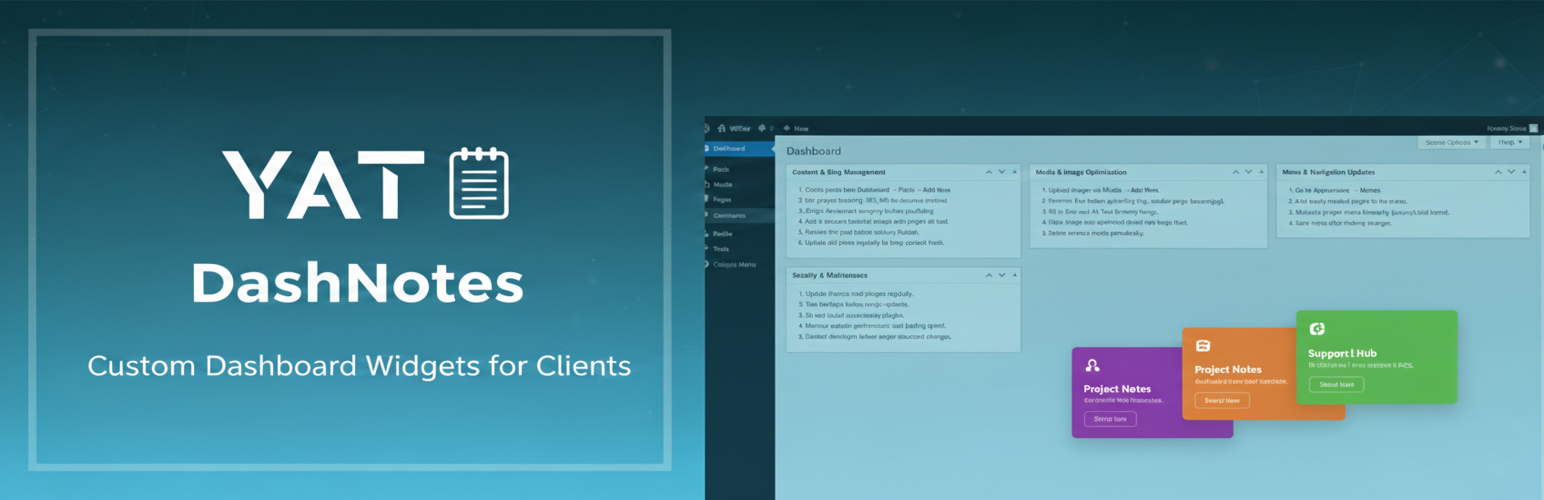Click the orange card's Project Notes title
This screenshot has height=500, width=1544.
point(1228,370)
